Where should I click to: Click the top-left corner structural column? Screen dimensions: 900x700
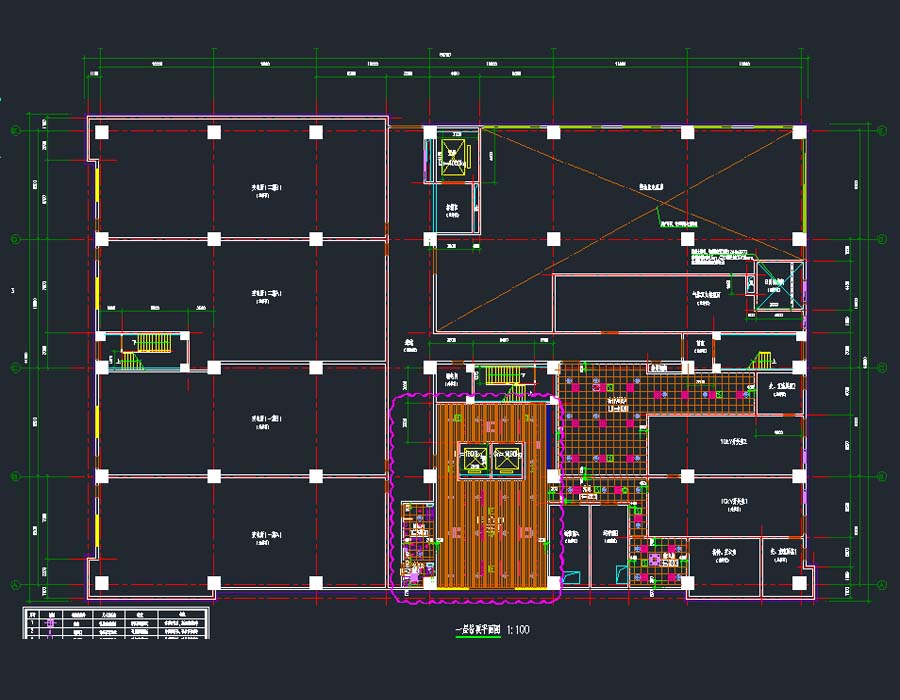pyautogui.click(x=101, y=131)
